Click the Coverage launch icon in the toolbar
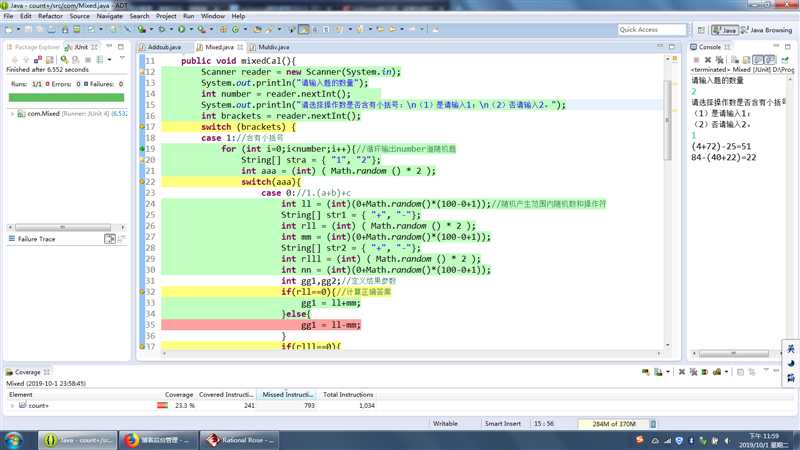This screenshot has height=450, width=800. [142, 30]
